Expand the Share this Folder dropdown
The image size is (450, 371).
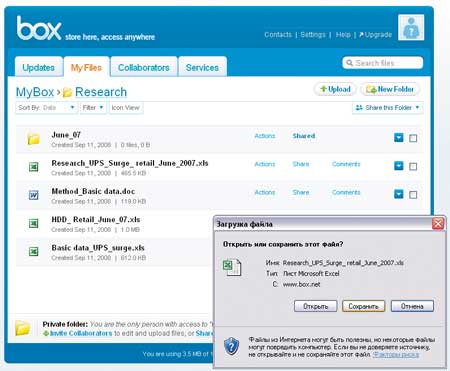click(388, 108)
